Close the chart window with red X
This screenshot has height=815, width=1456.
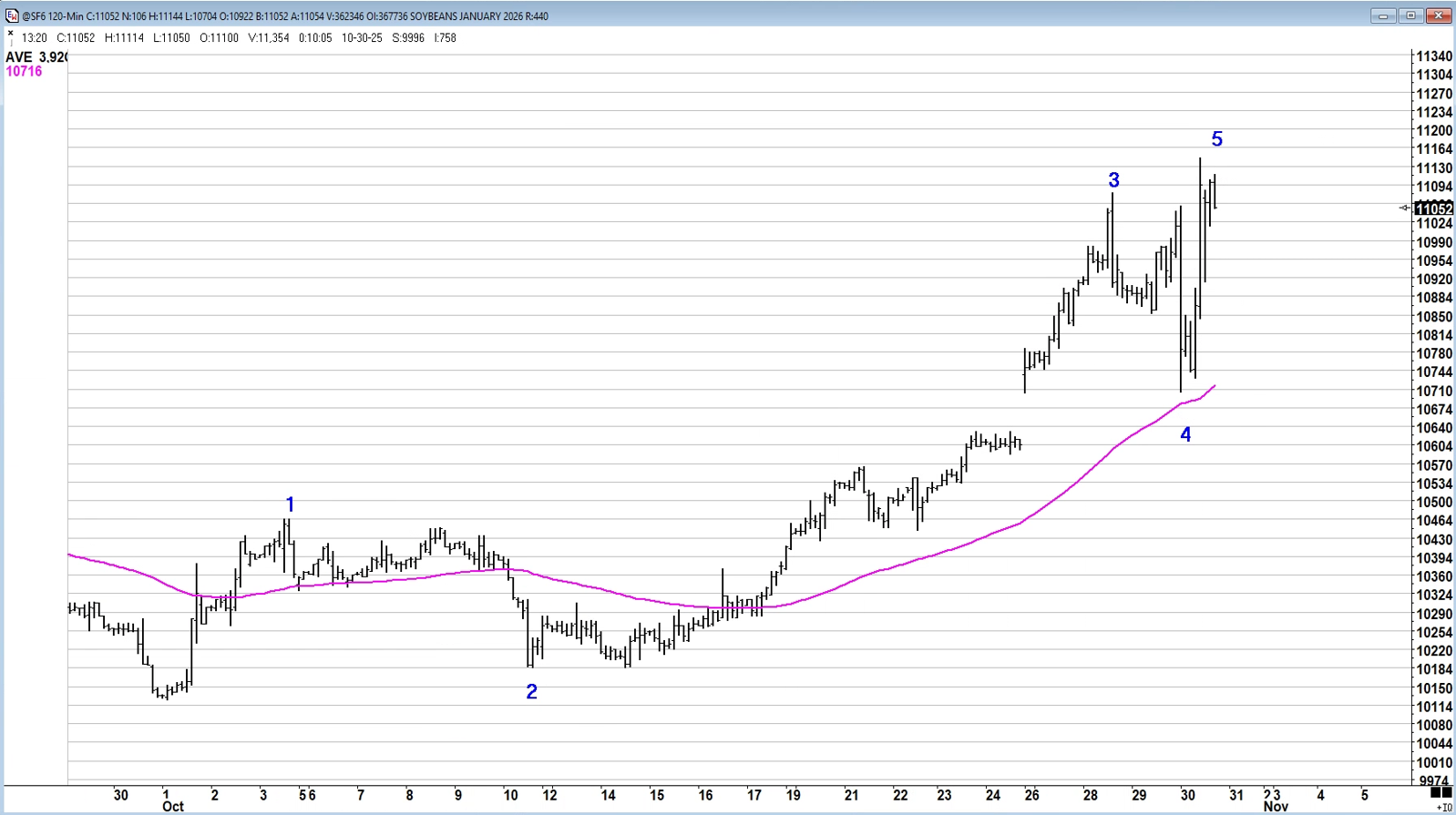click(1439, 15)
